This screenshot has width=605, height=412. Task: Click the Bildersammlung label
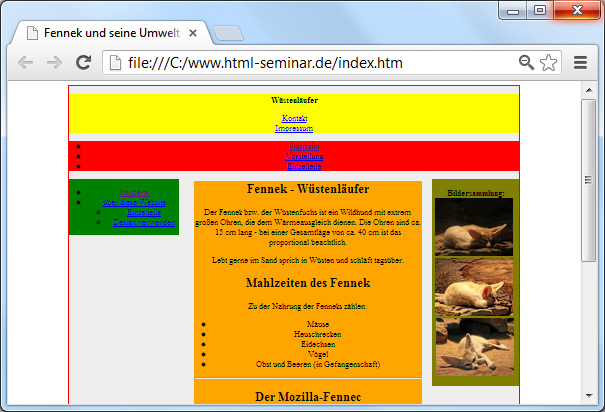click(476, 193)
